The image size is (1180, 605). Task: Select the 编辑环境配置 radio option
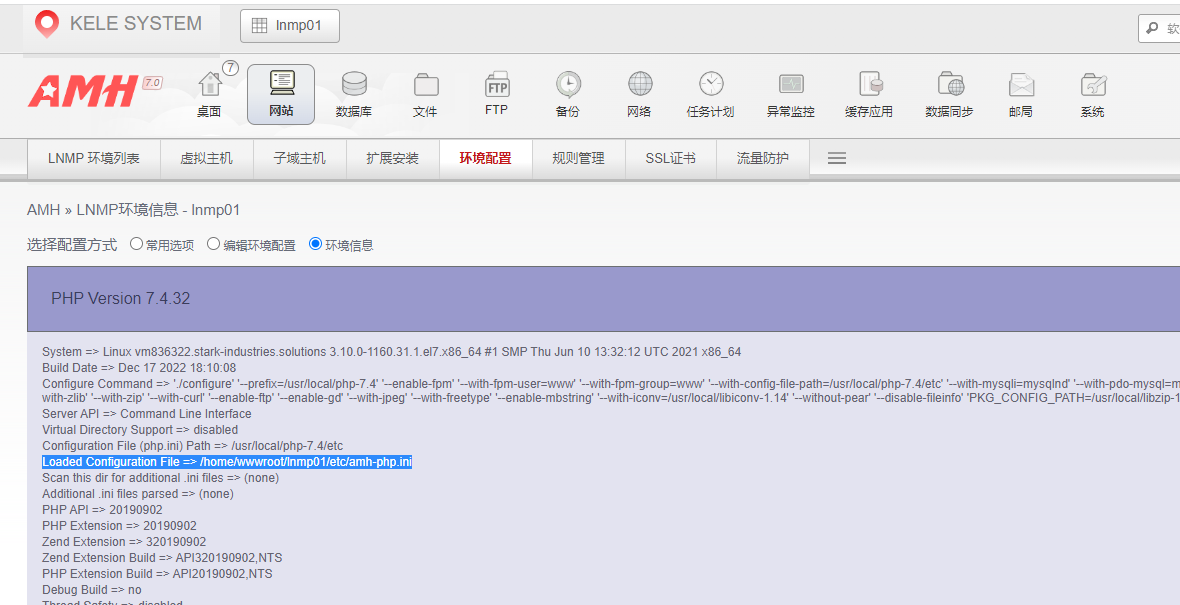214,244
